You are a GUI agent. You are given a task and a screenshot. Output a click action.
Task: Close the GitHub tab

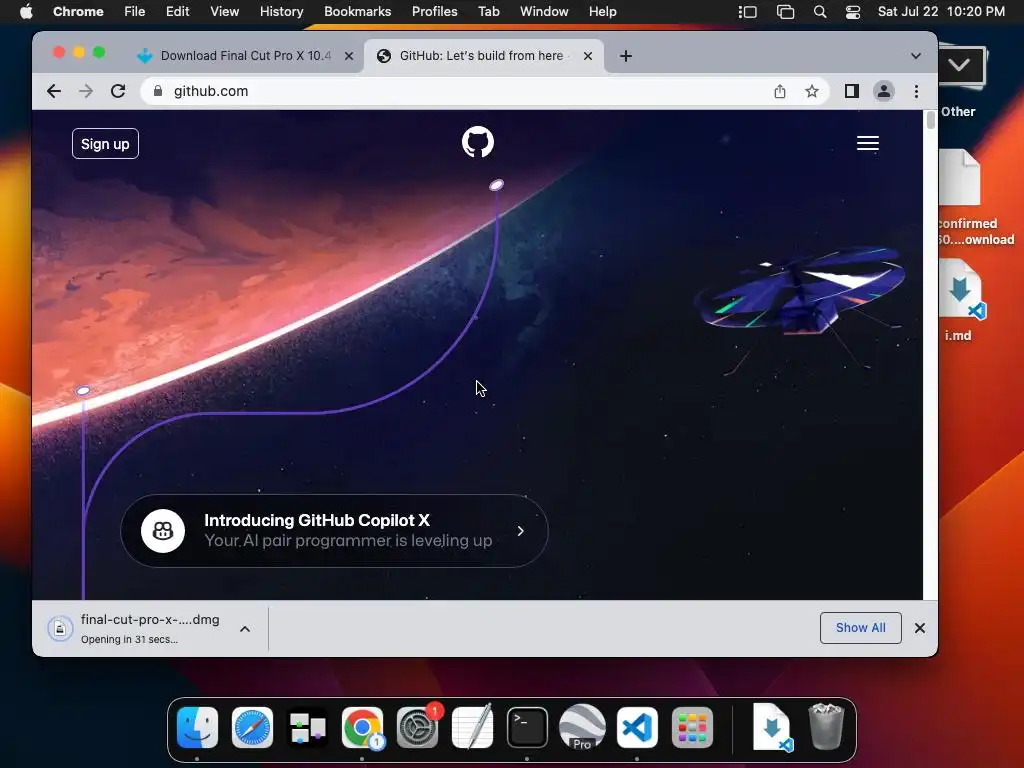pyautogui.click(x=588, y=56)
